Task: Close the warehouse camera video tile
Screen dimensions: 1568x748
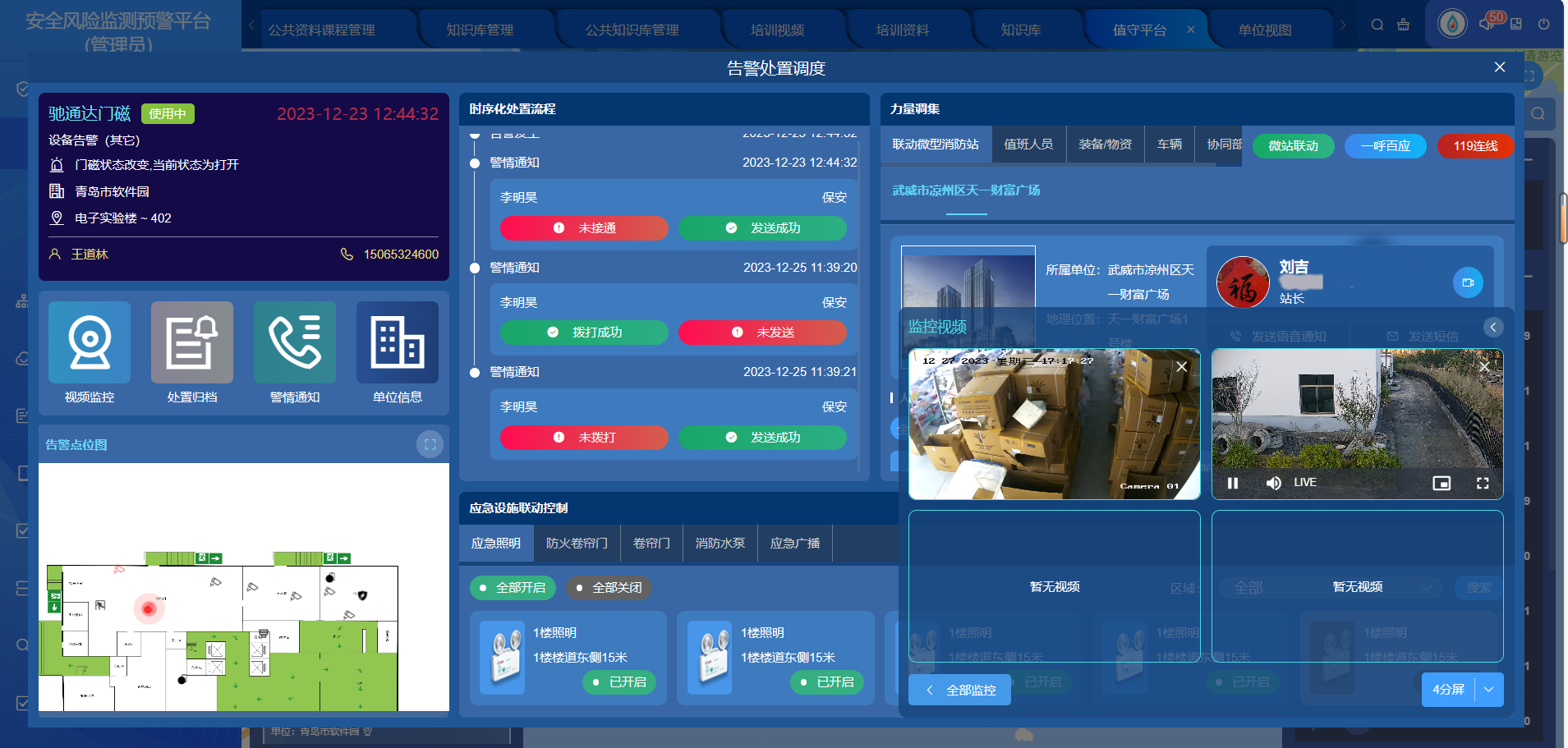Action: [1181, 366]
